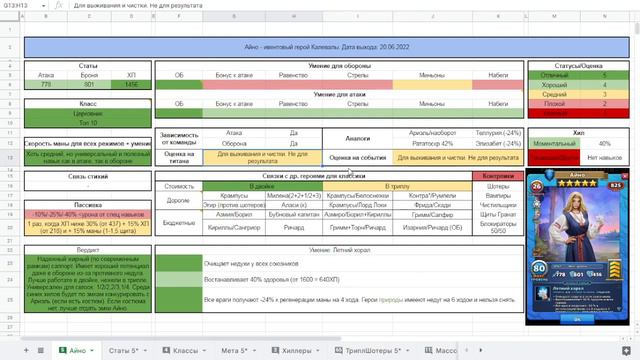
Task: Select the 'Крампусы' cell under В двойке
Action: 234,196
